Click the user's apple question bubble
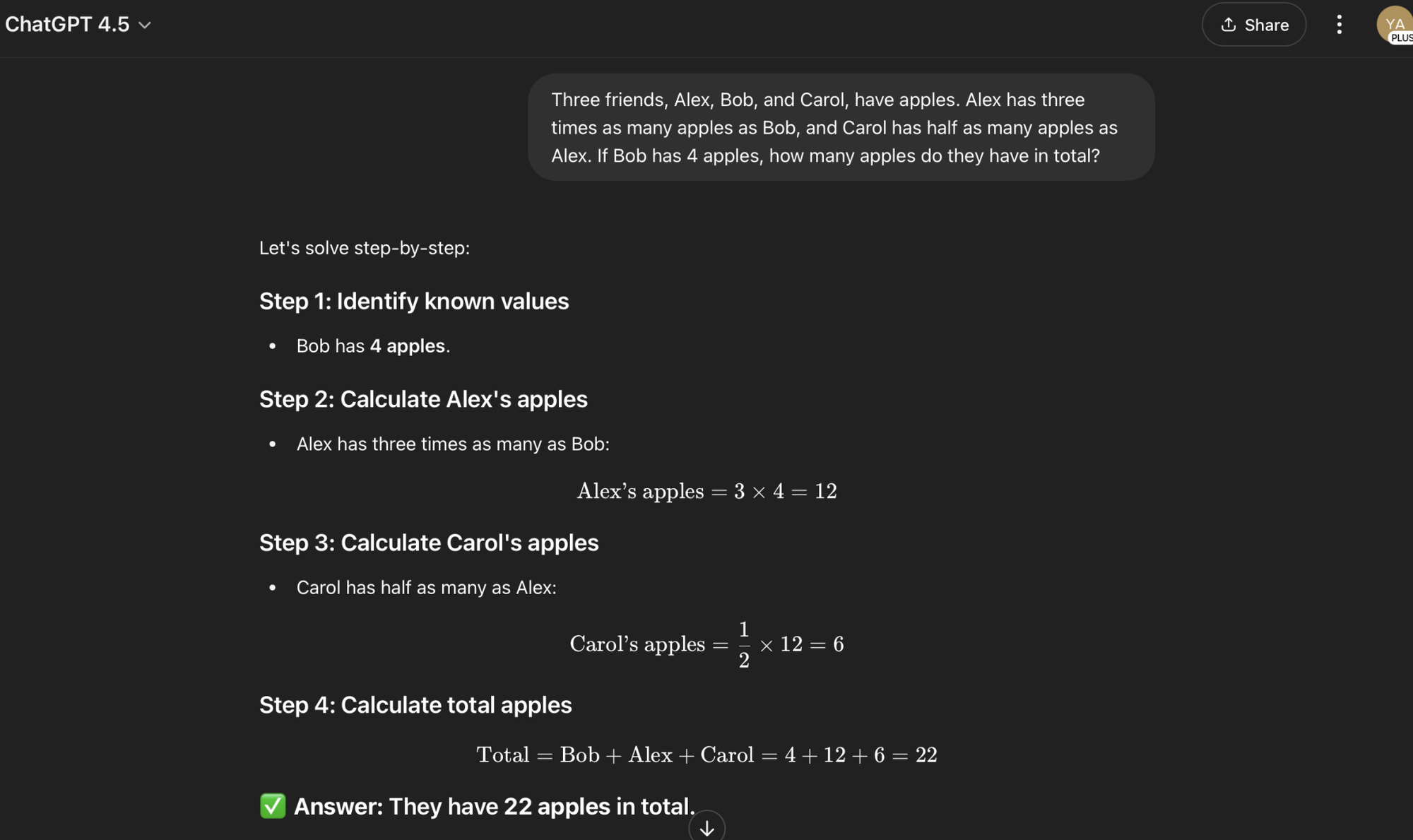 (841, 127)
